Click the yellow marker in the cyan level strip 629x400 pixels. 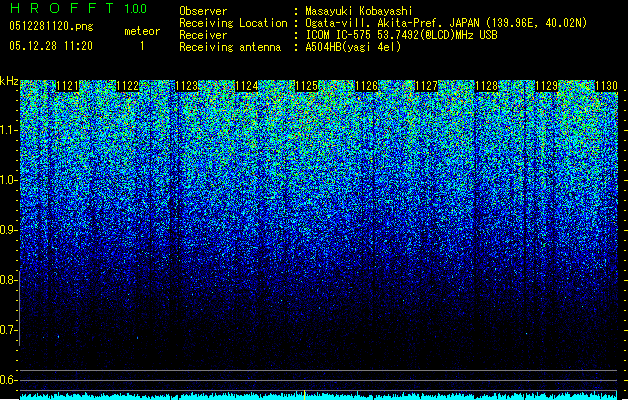click(x=304, y=395)
